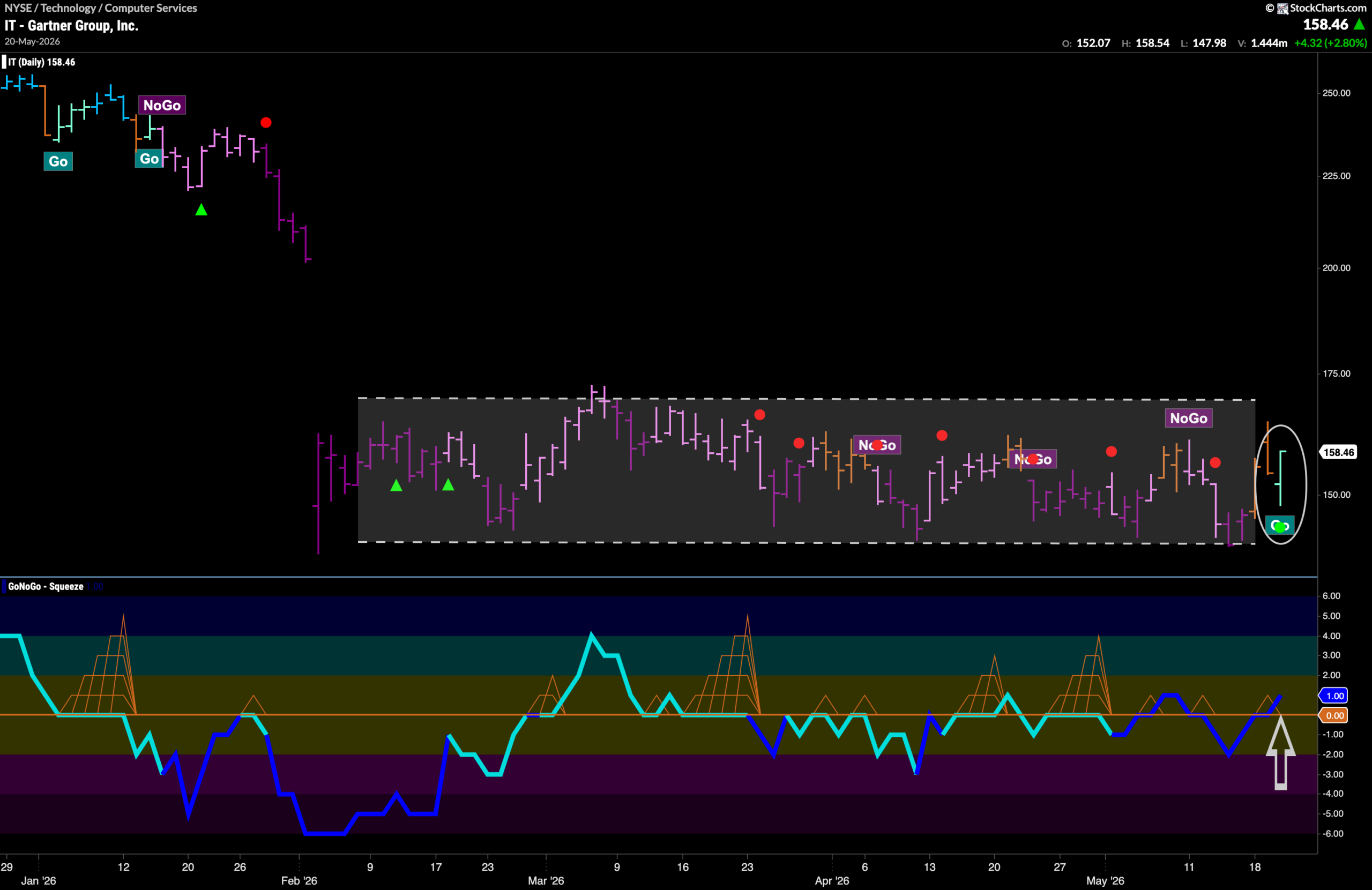Click the green up-arrow beside header price
The image size is (1372, 890).
pyautogui.click(x=1359, y=24)
